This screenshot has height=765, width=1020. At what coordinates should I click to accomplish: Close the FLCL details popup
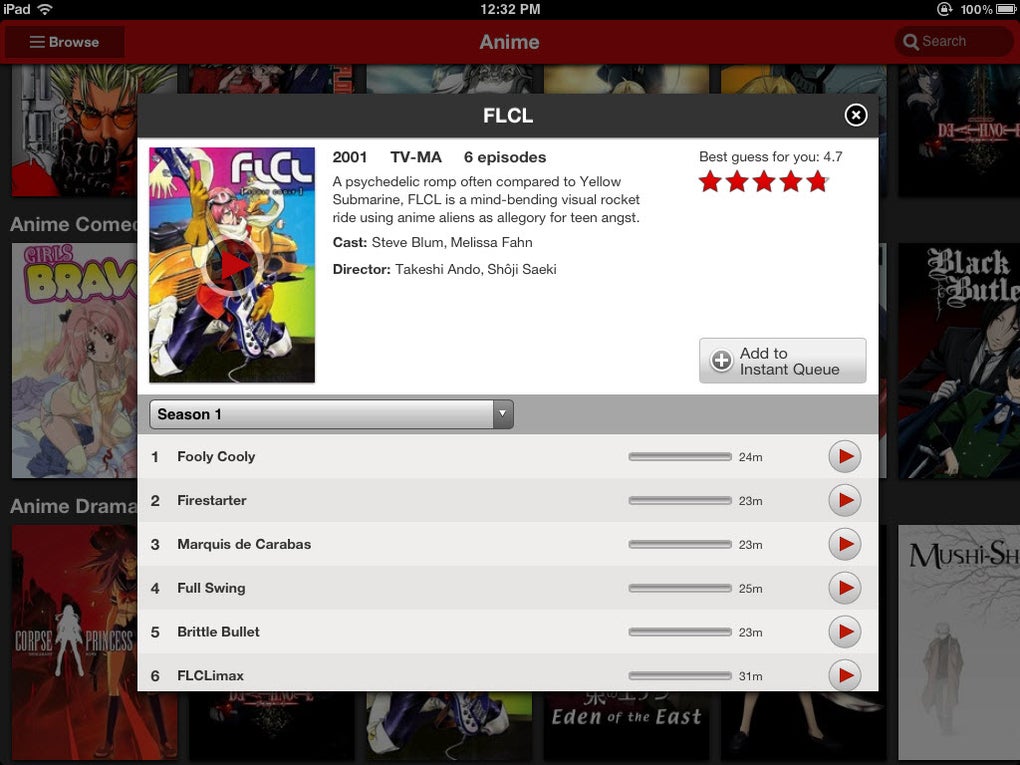click(856, 115)
